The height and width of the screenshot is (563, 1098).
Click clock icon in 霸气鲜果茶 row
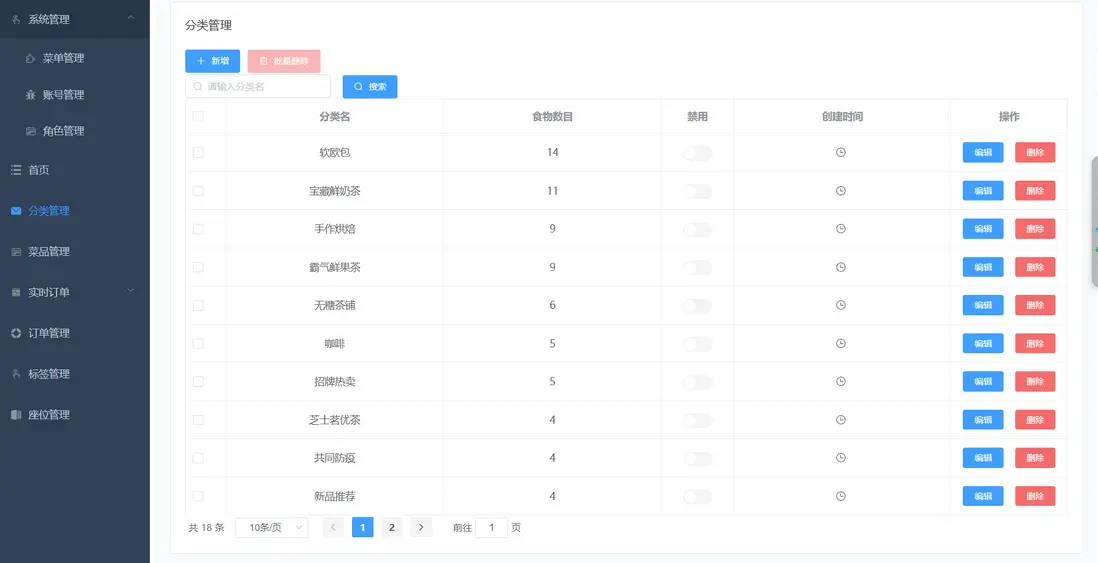pos(841,267)
